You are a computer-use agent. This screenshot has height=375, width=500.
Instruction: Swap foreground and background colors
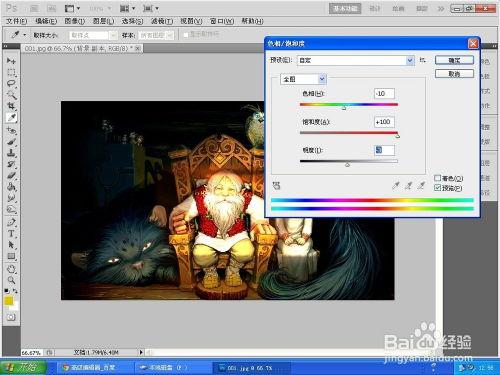pyautogui.click(x=15, y=291)
